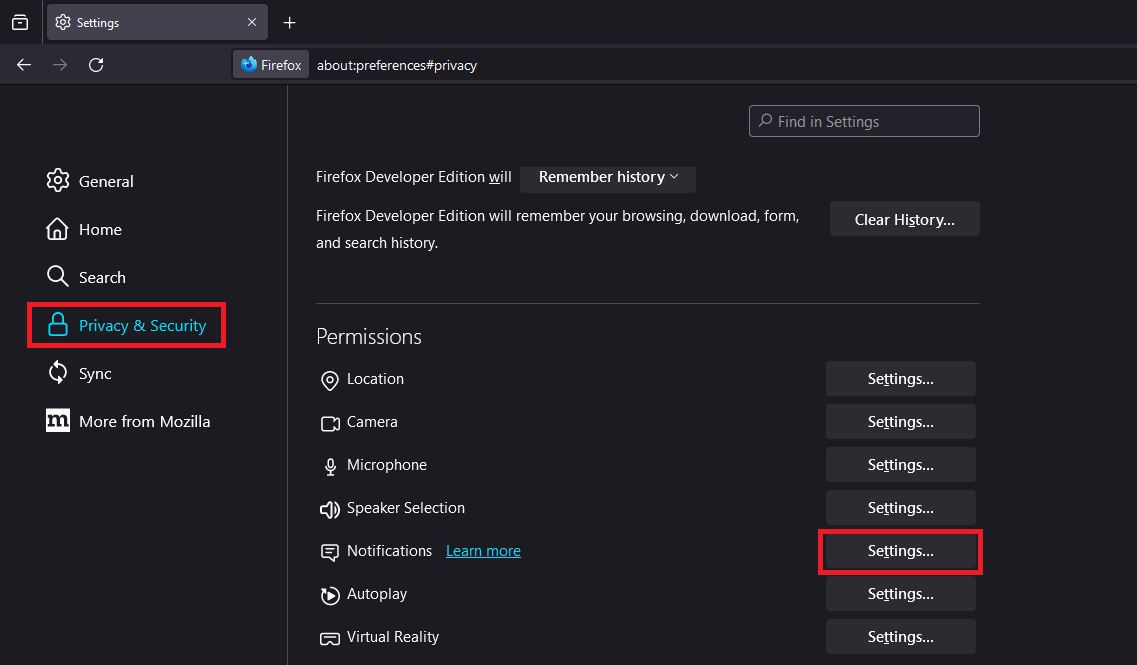Click the Clear History button

coord(904,218)
